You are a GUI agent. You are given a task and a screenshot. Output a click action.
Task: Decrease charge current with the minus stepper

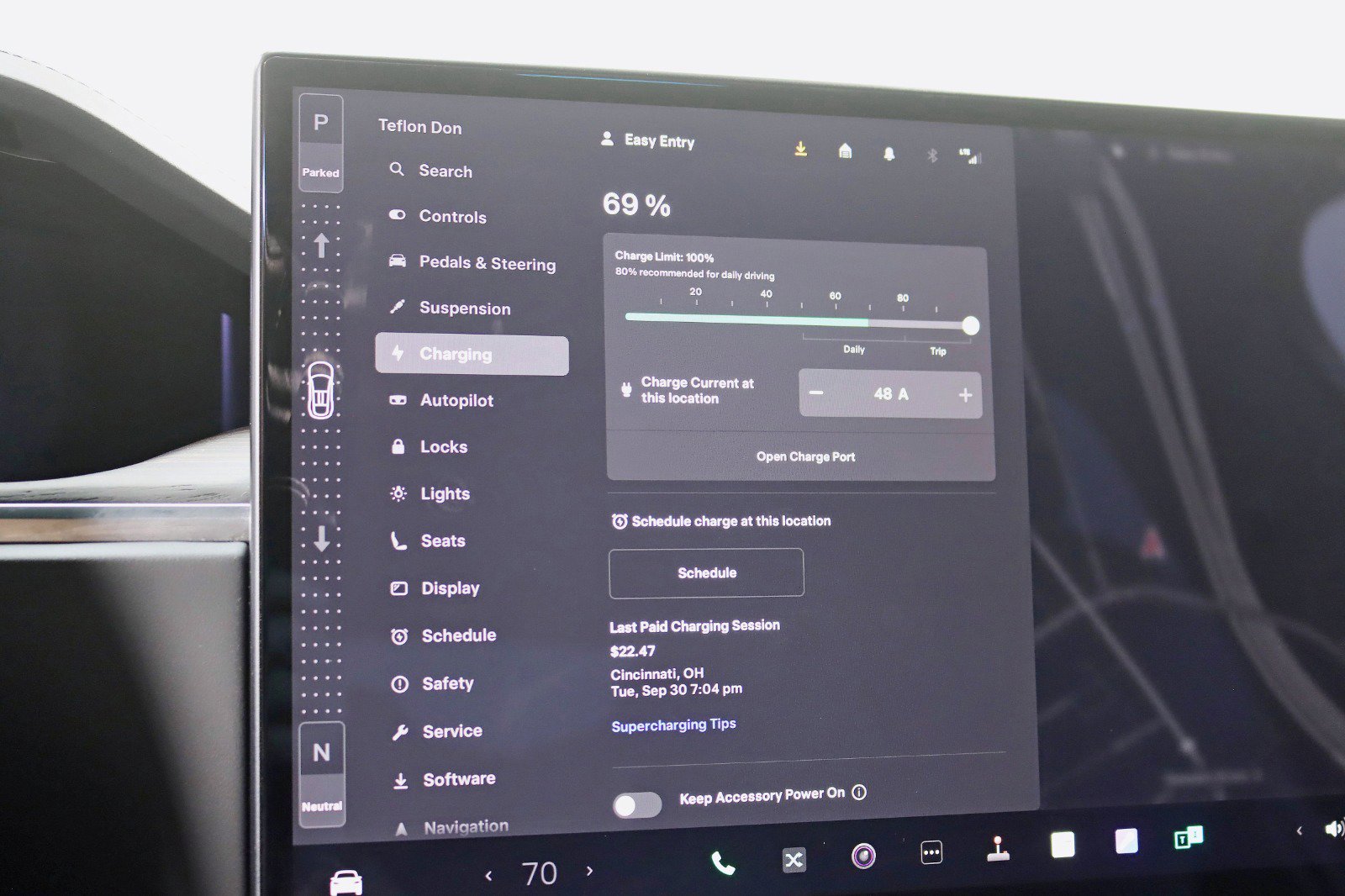point(815,393)
